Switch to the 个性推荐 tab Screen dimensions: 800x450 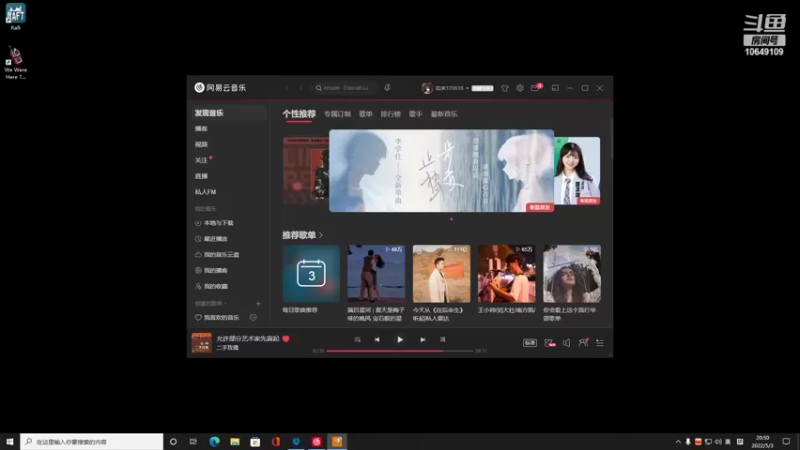tap(299, 114)
